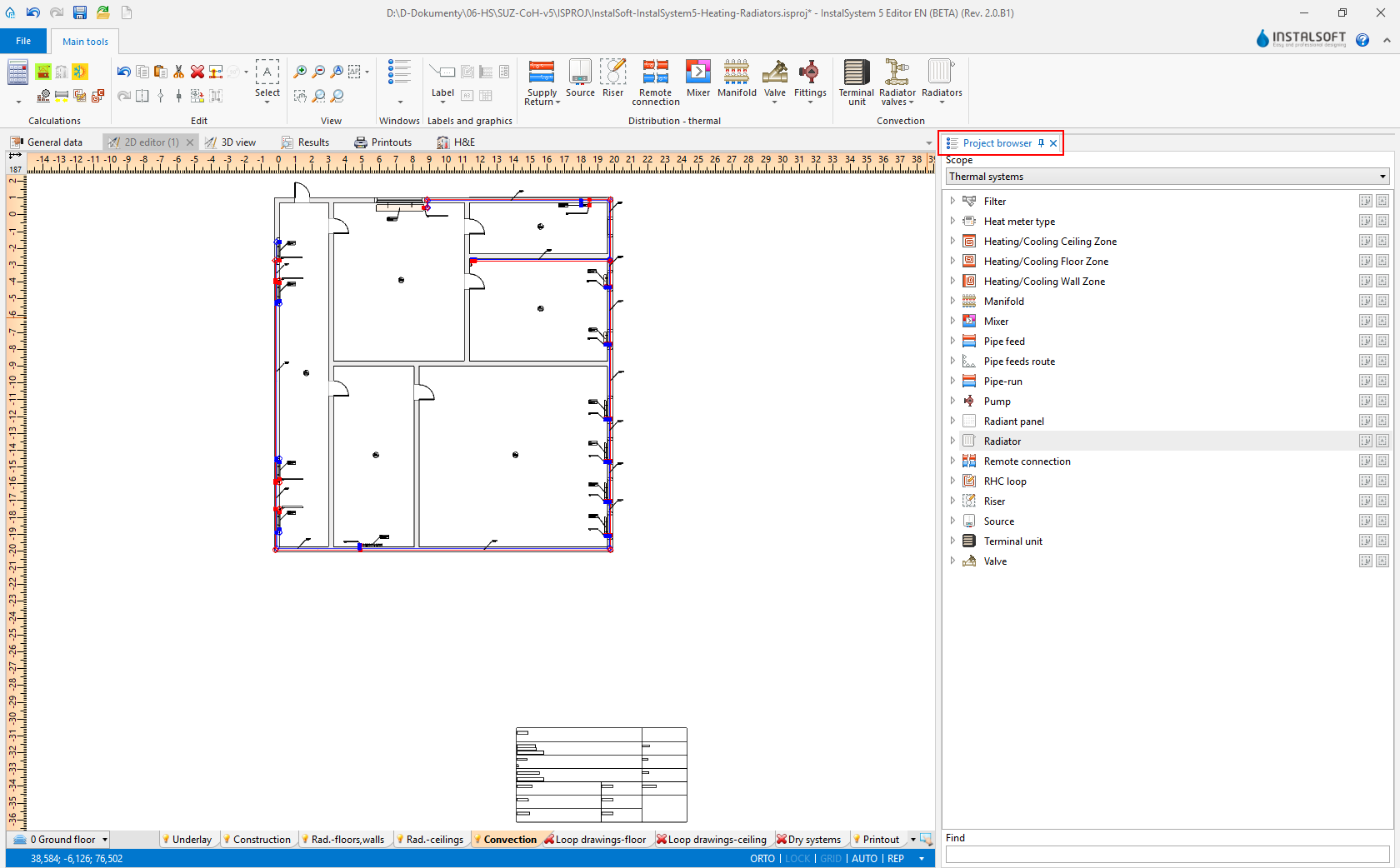Select the Terminal unit tool
This screenshot has width=1400, height=868.
(856, 82)
